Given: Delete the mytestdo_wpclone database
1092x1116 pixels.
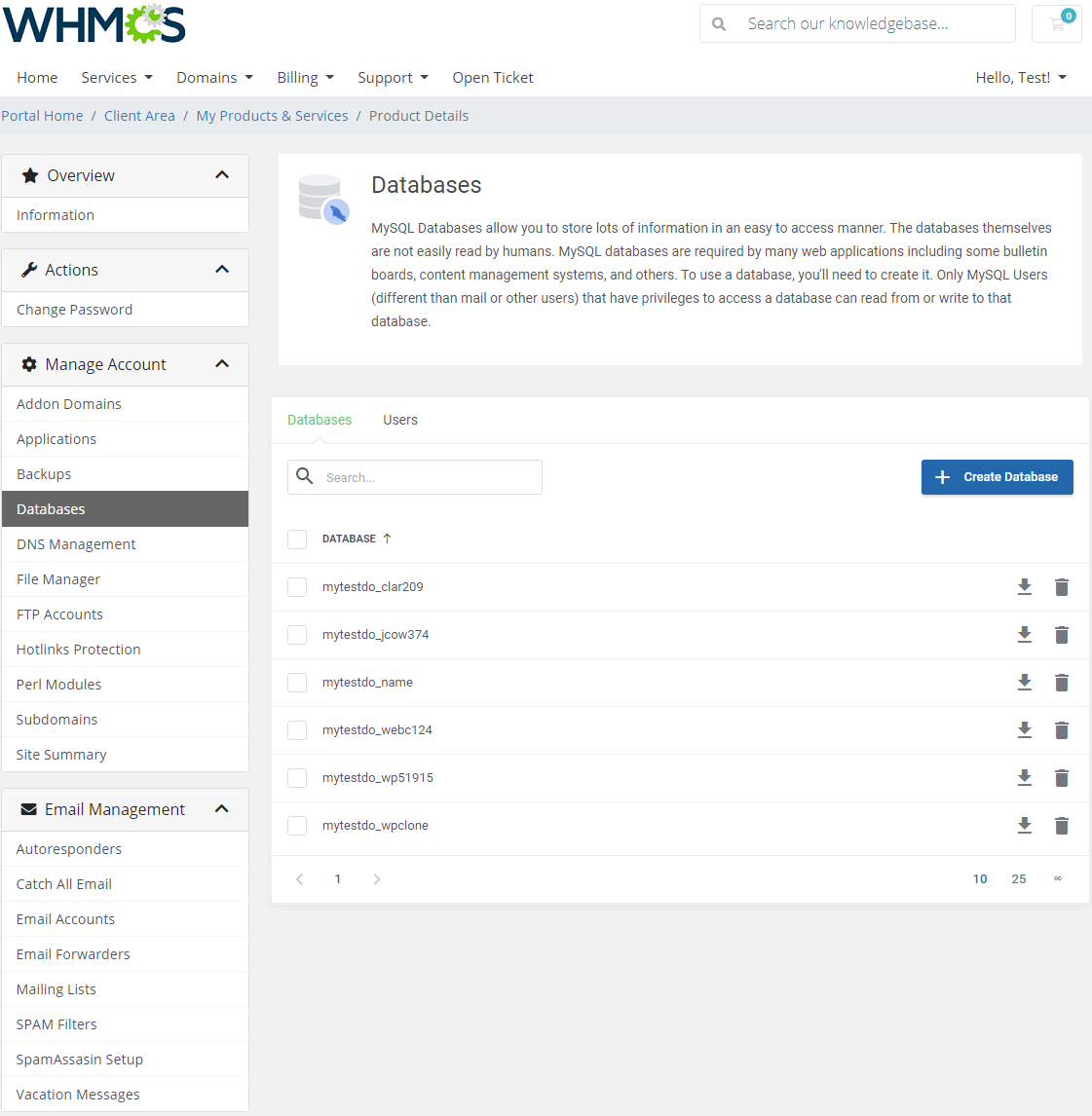Looking at the screenshot, I should pos(1062,826).
